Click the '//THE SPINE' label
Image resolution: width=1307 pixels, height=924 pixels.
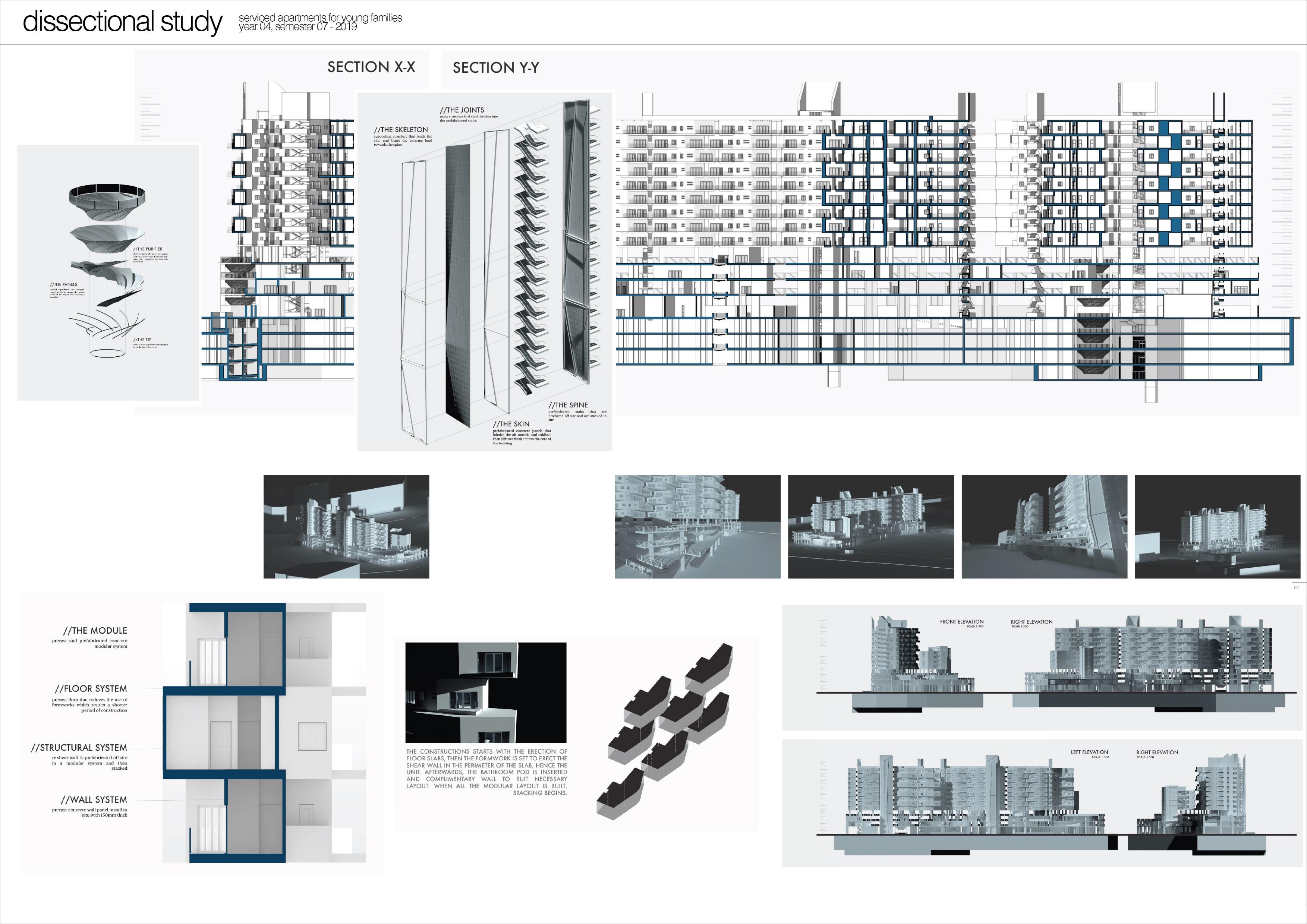pyautogui.click(x=567, y=405)
